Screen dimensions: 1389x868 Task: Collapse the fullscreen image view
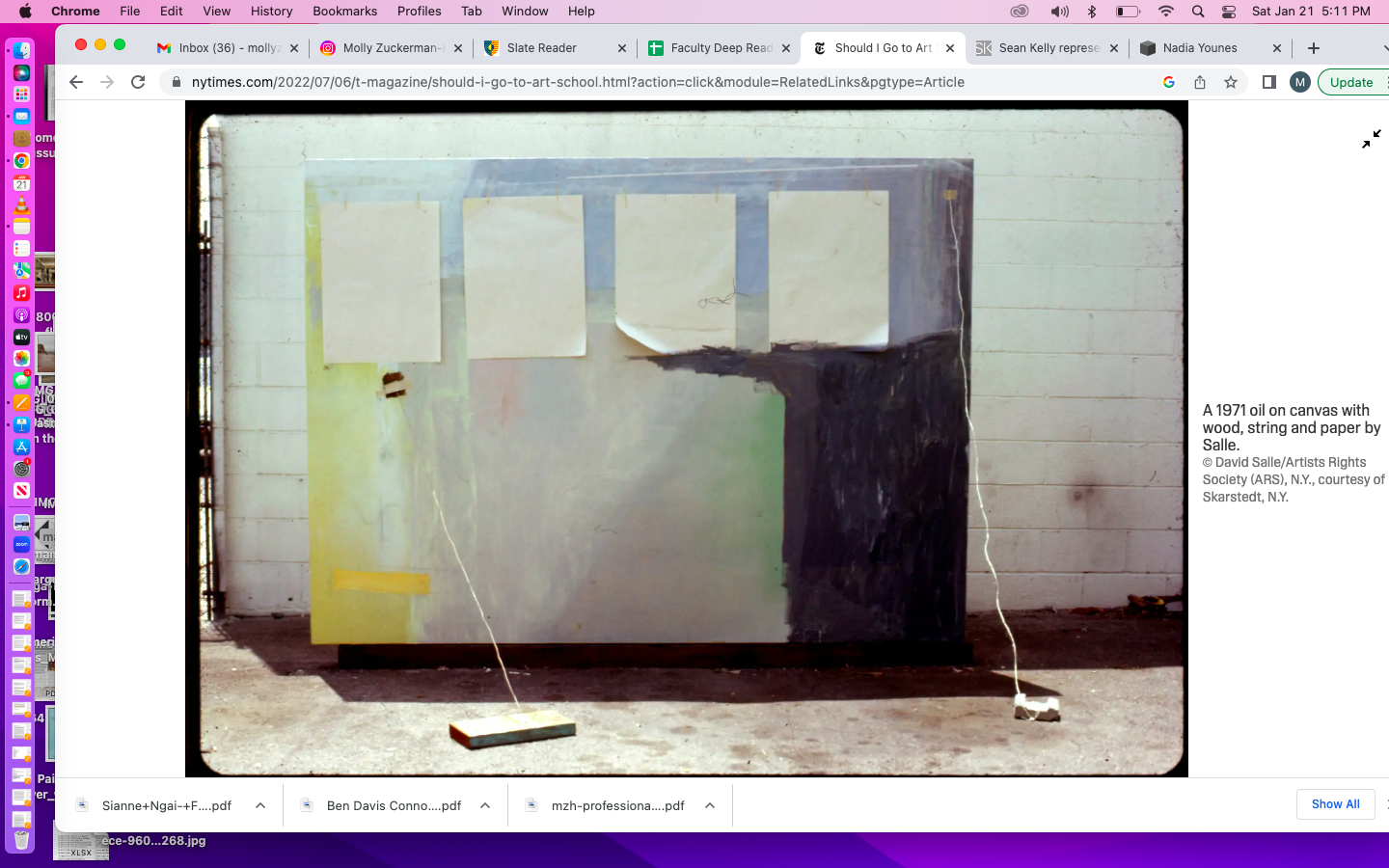point(1371,140)
